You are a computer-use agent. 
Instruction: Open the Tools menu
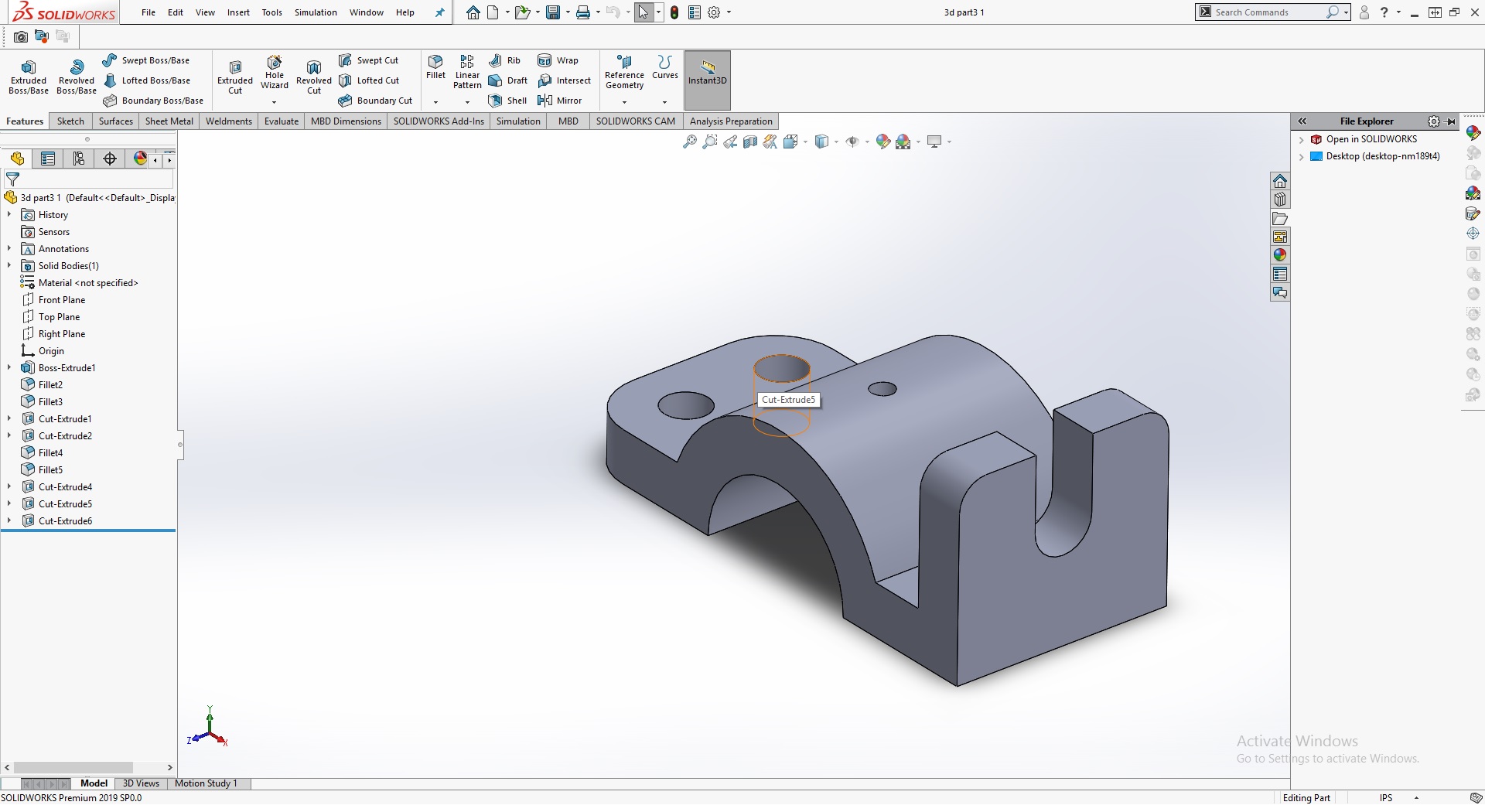coord(271,12)
